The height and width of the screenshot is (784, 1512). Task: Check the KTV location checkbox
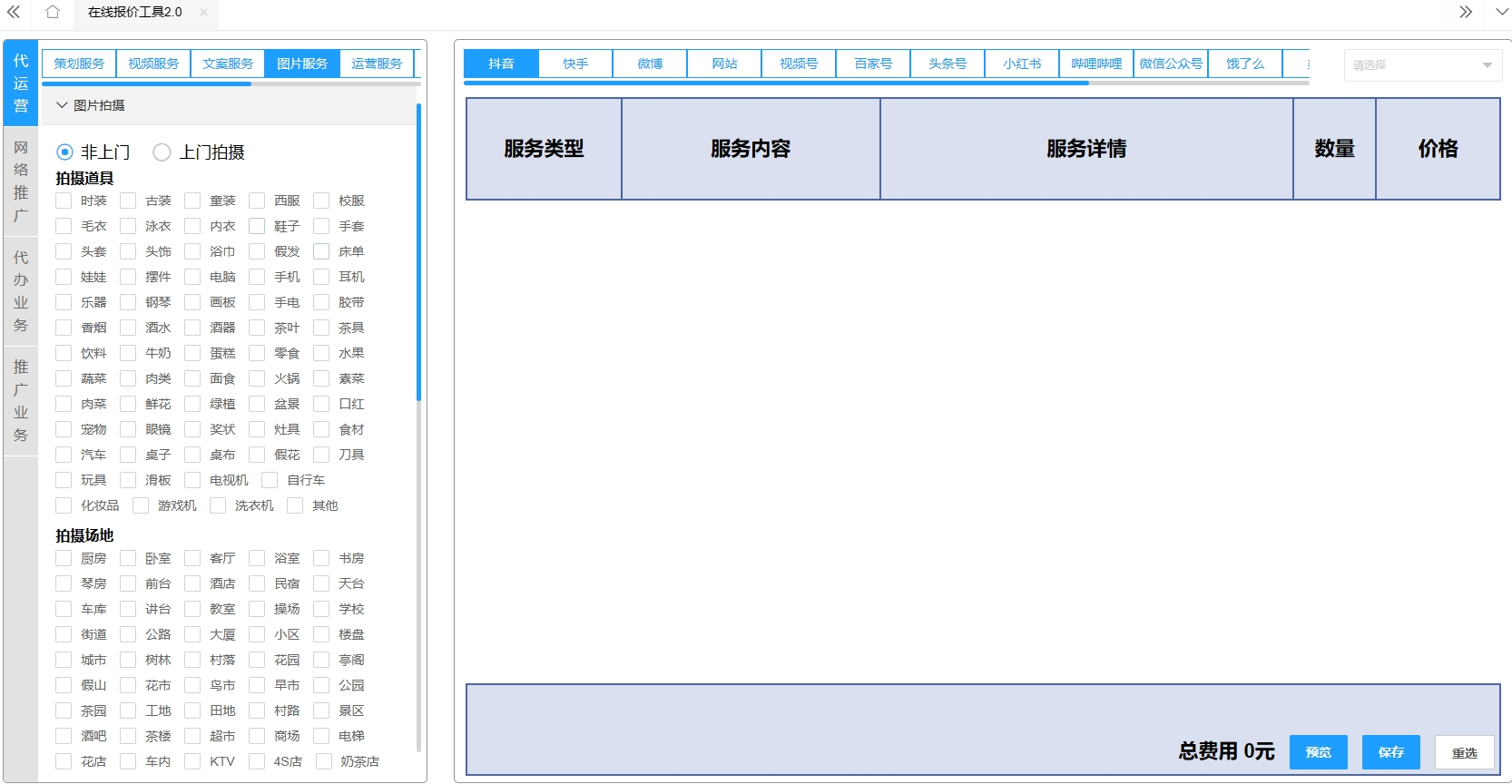coord(192,761)
